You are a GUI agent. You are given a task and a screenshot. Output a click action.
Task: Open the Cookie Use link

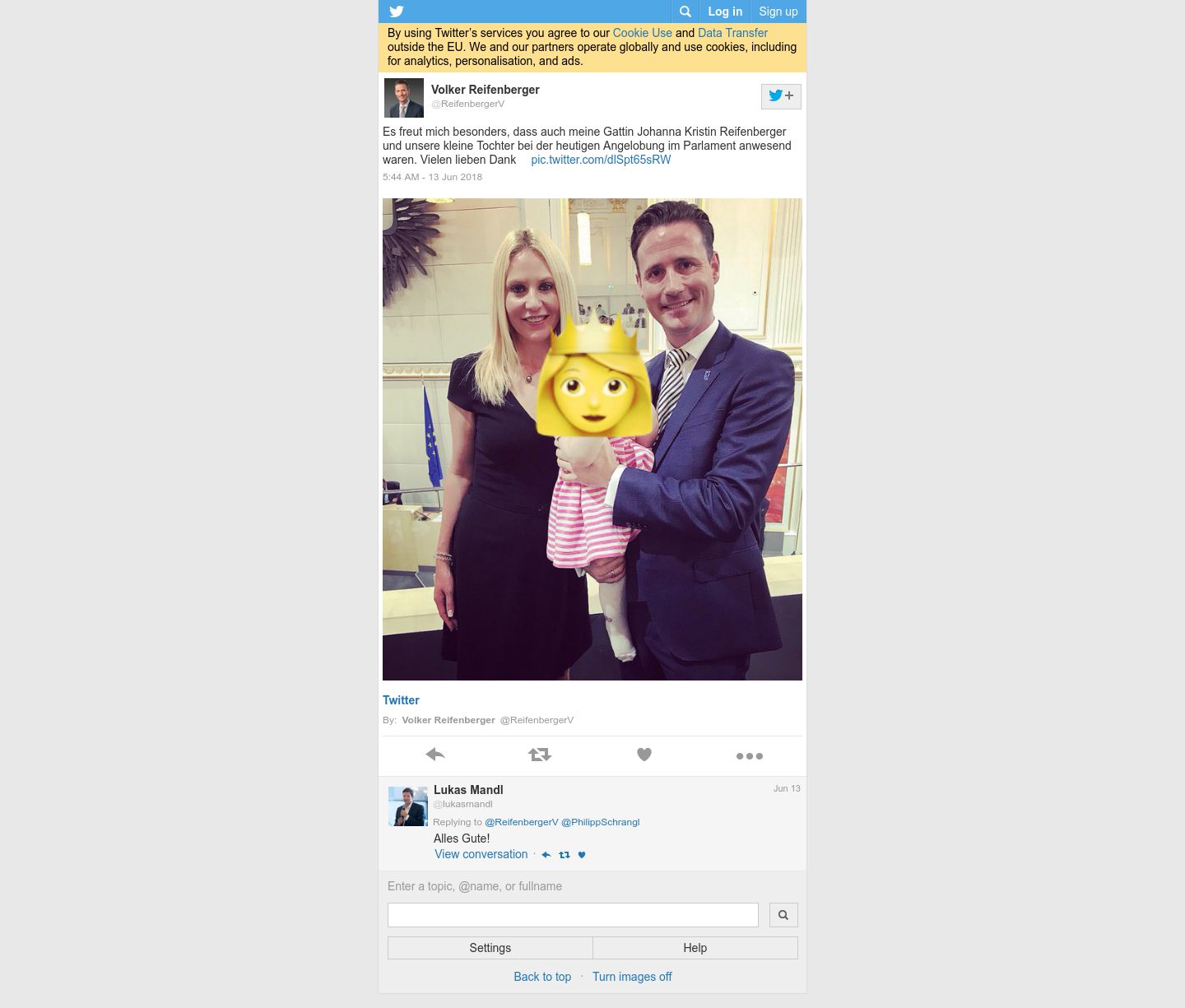[x=642, y=33]
